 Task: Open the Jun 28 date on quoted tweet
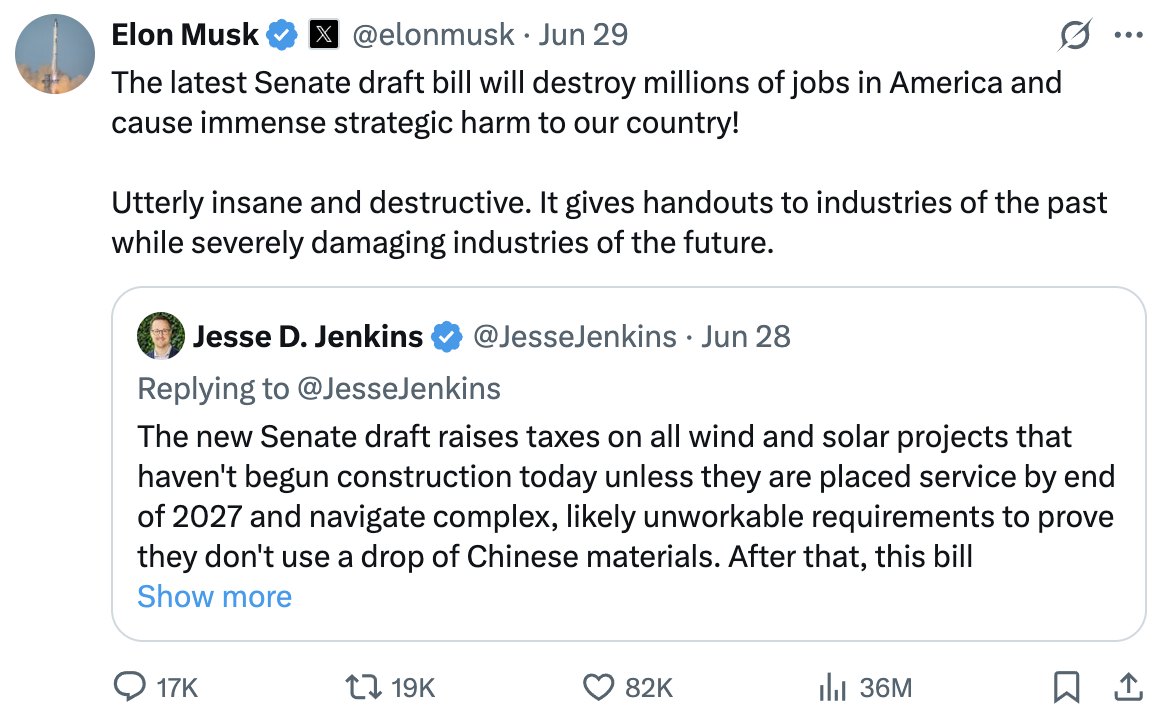pos(745,336)
